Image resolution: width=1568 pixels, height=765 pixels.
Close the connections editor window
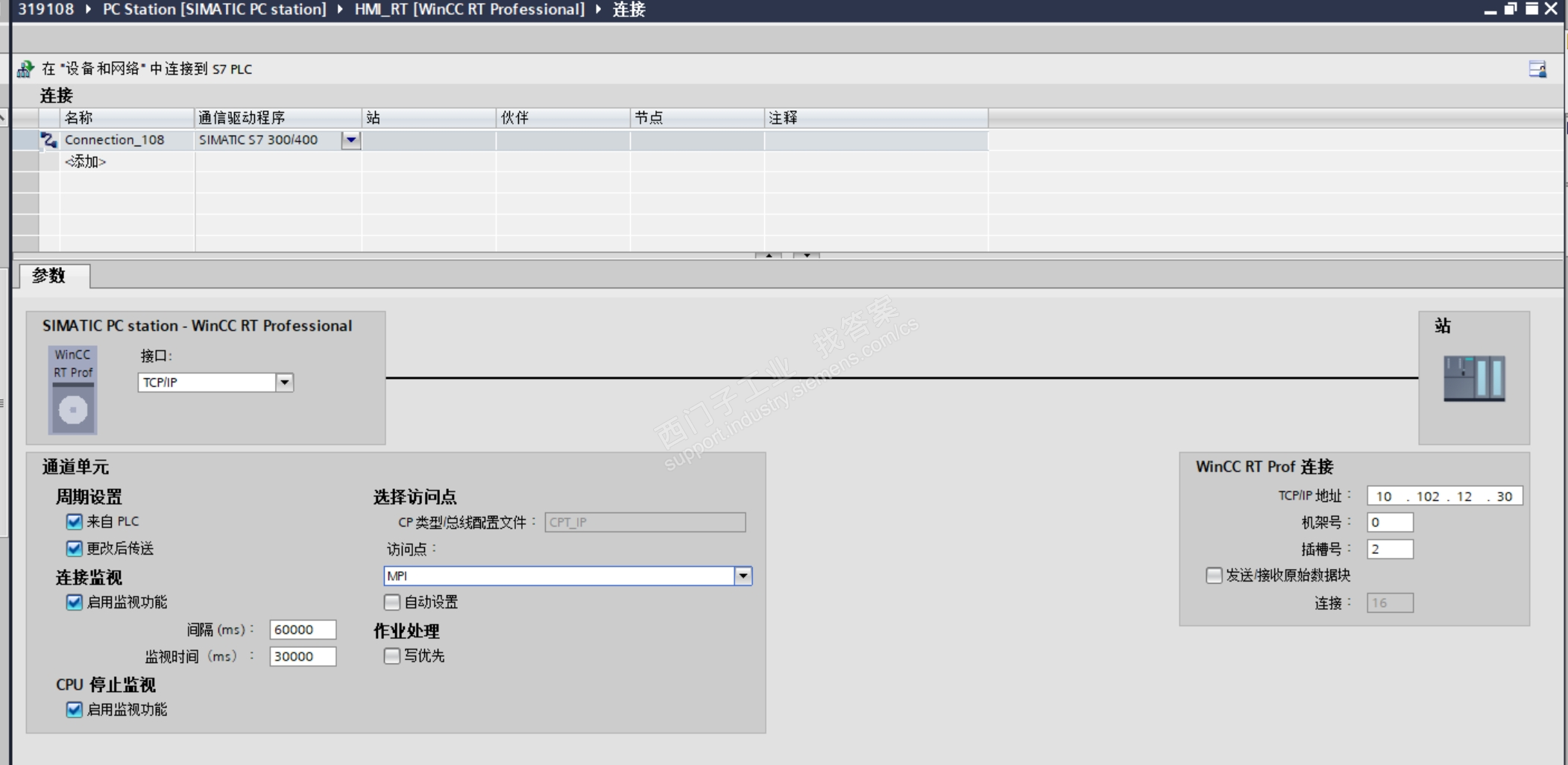[x=1552, y=9]
